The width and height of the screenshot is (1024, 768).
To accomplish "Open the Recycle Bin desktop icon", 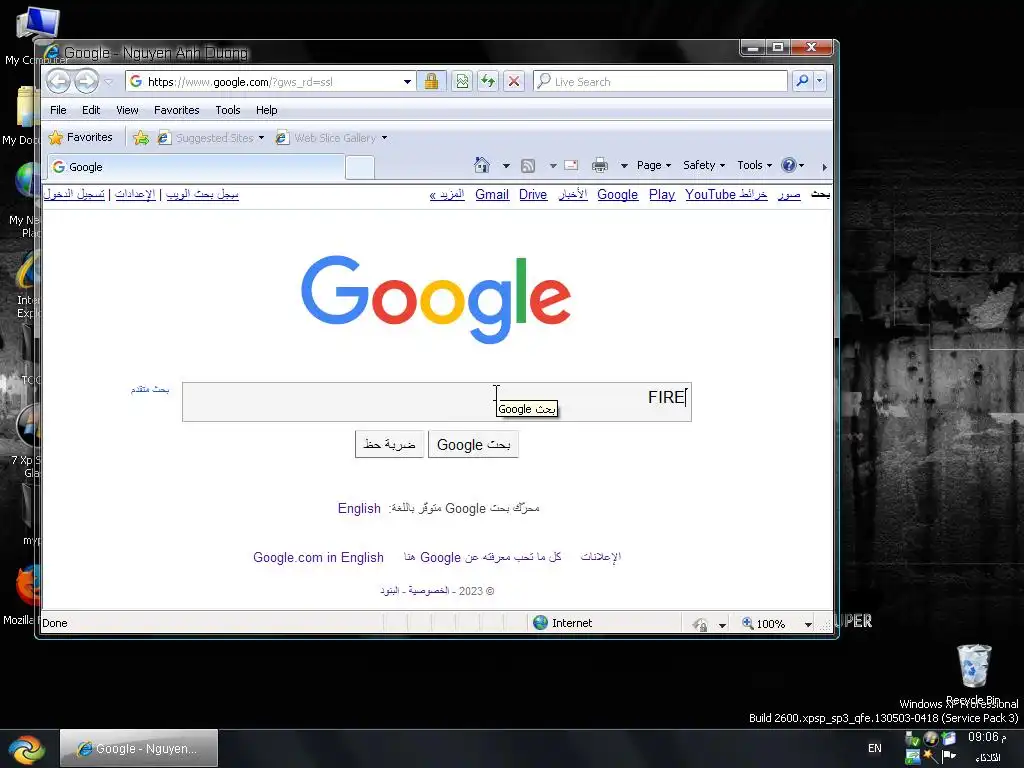I will 973,675.
